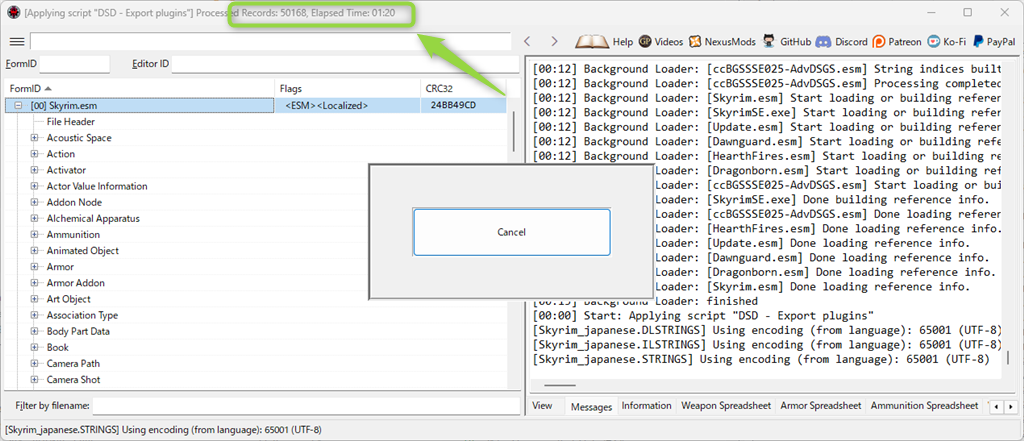Expand the Book group
This screenshot has height=441, width=1024.
point(35,348)
